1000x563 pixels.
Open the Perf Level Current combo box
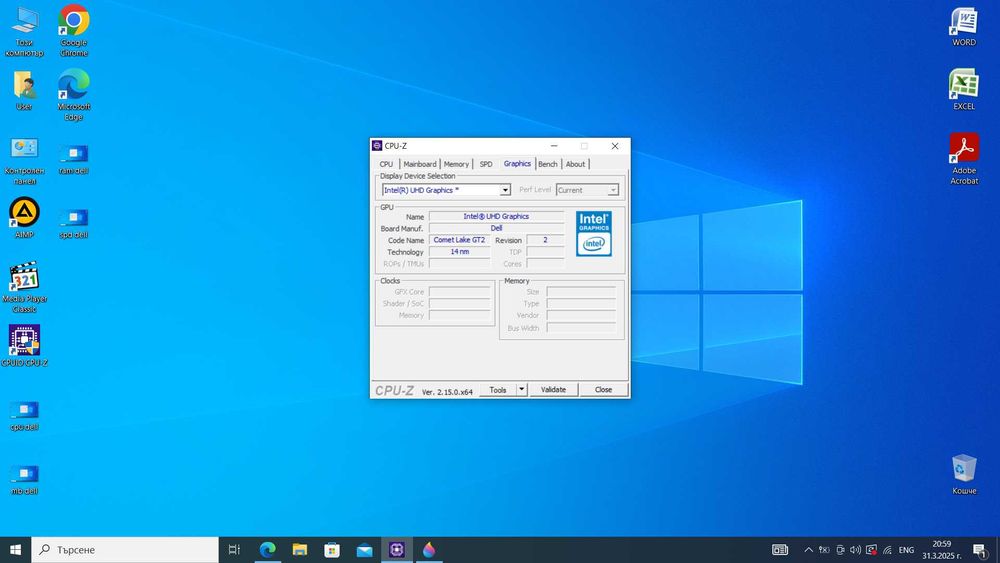[587, 190]
